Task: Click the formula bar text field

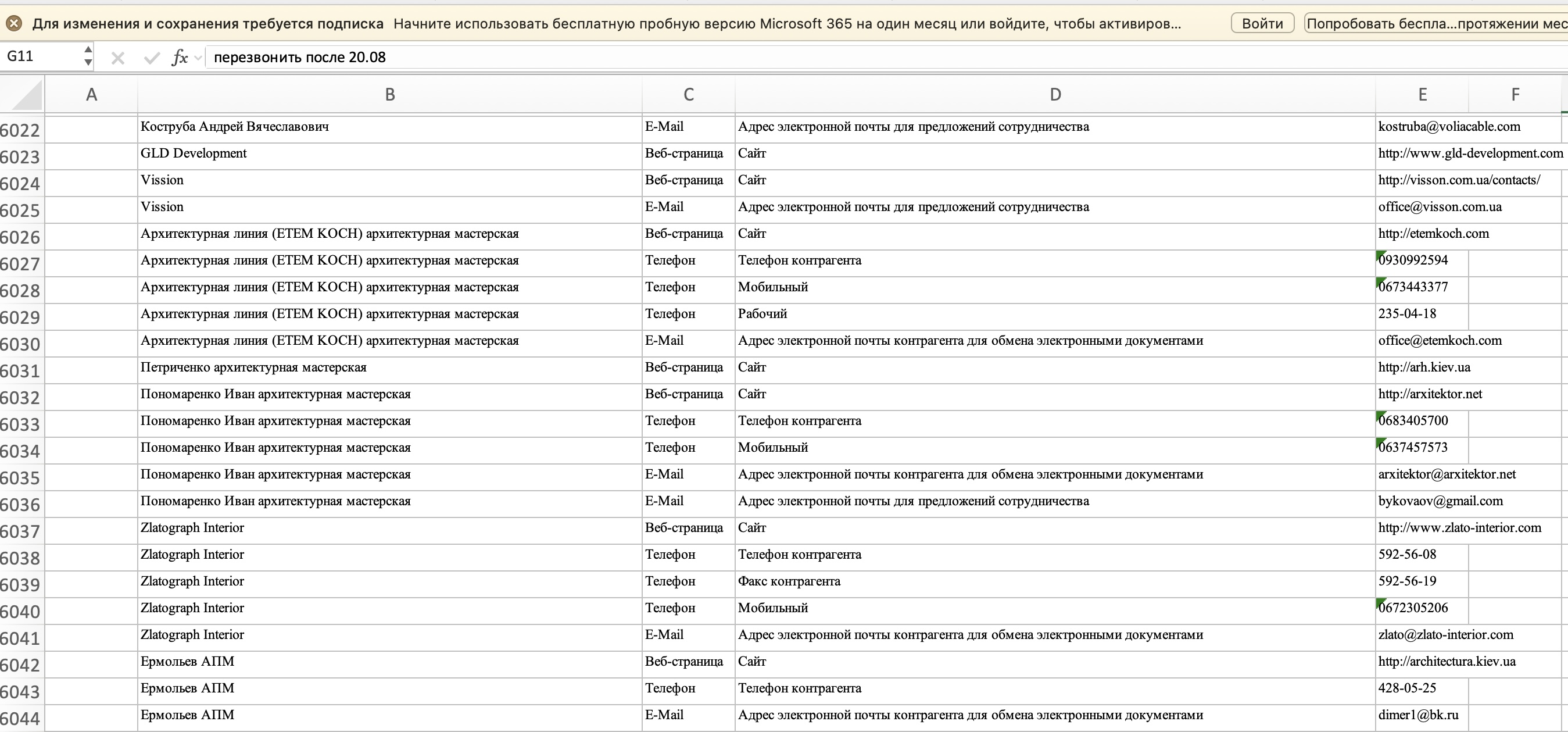Action: pyautogui.click(x=886, y=57)
